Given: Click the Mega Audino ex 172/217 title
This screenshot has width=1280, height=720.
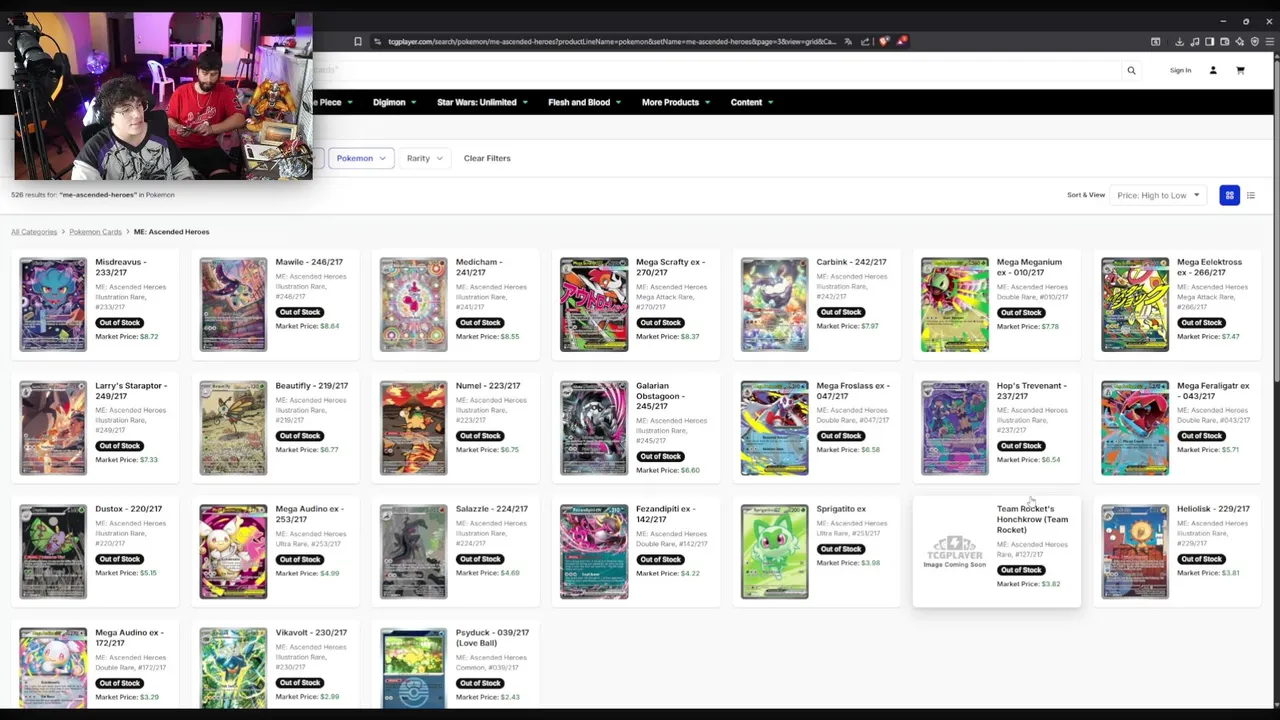Looking at the screenshot, I should click(x=129, y=638).
